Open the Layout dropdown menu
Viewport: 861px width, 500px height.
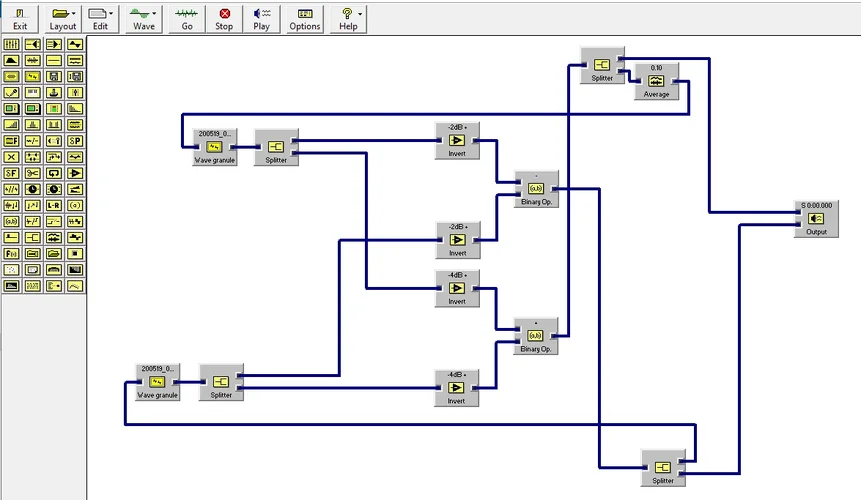coord(63,19)
